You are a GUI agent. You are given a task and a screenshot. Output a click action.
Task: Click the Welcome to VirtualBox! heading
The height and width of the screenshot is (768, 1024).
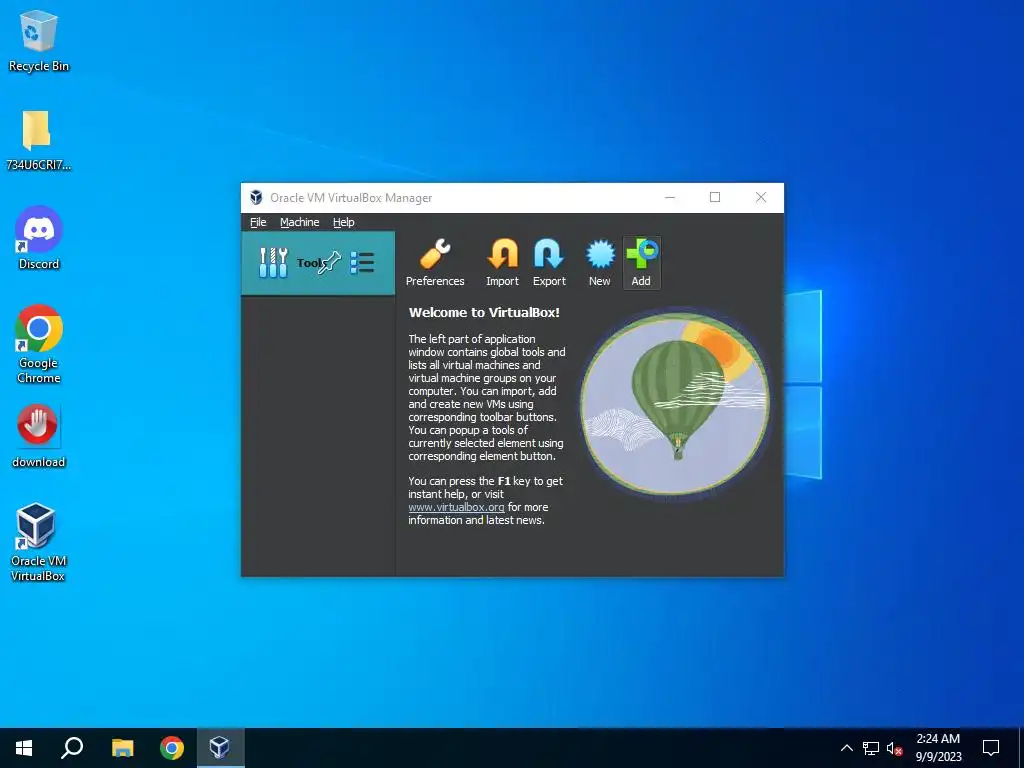(484, 313)
